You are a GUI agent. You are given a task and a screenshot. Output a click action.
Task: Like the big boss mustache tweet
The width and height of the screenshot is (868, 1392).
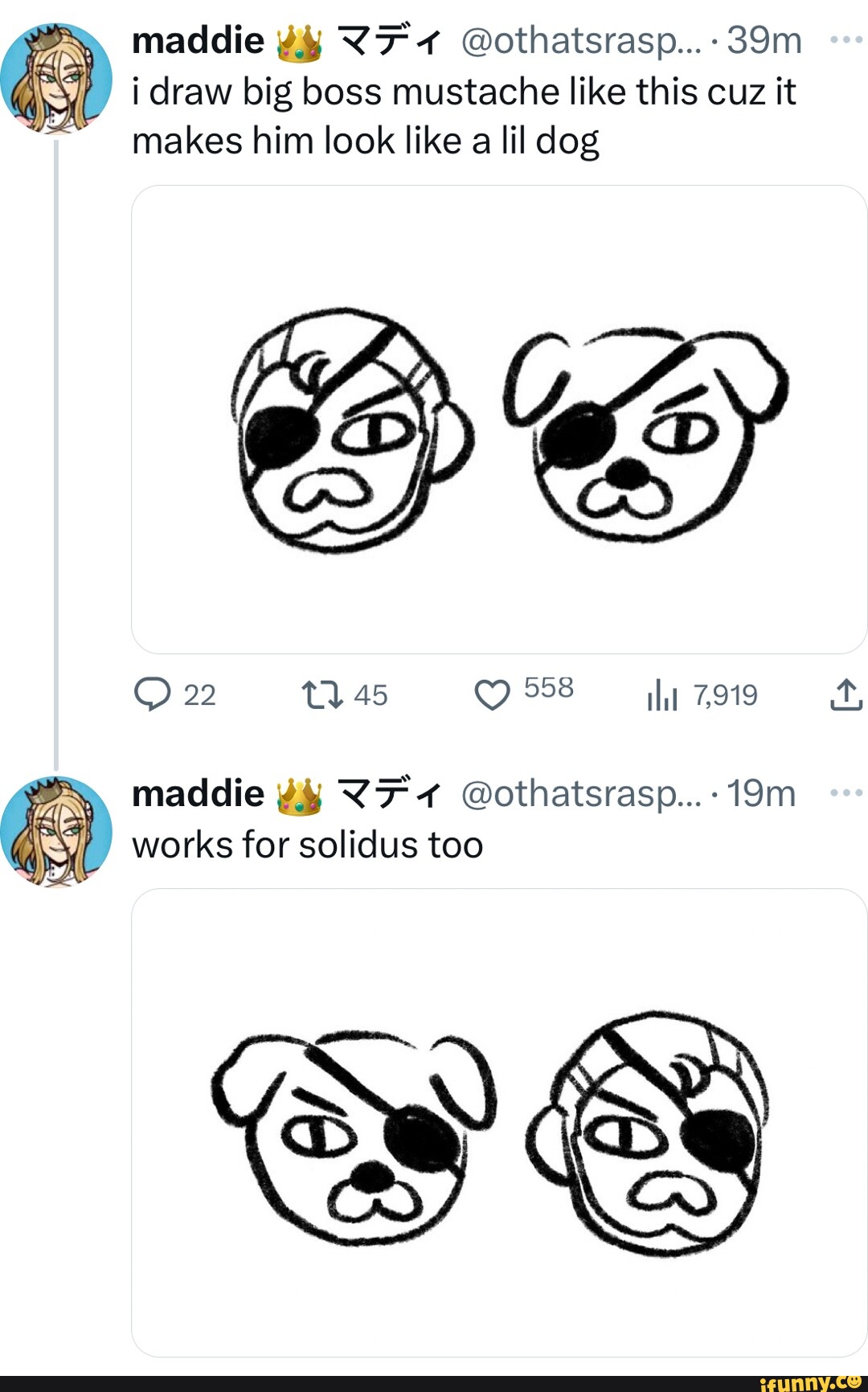pos(492,694)
